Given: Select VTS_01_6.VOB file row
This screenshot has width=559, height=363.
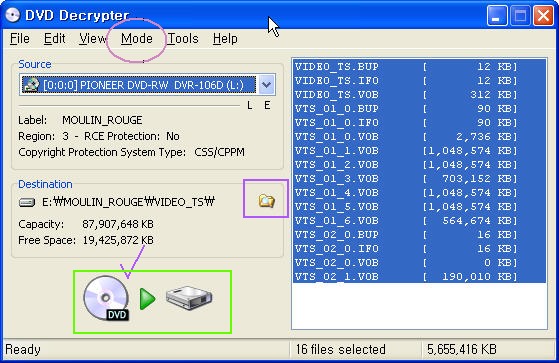Looking at the screenshot, I should [x=419, y=221].
